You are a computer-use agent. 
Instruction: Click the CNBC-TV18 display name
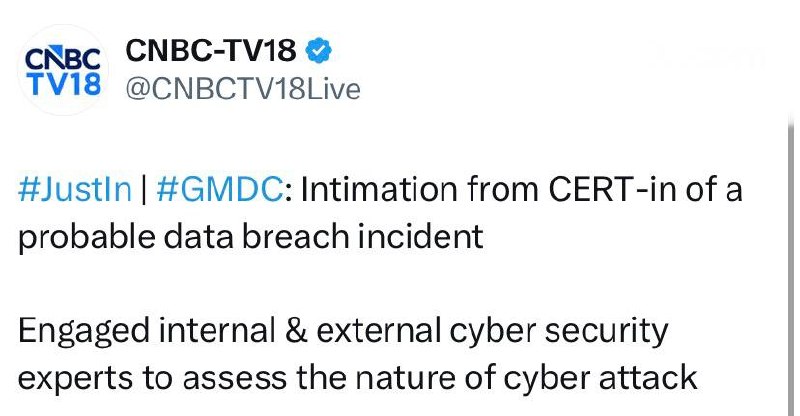pyautogui.click(x=211, y=51)
